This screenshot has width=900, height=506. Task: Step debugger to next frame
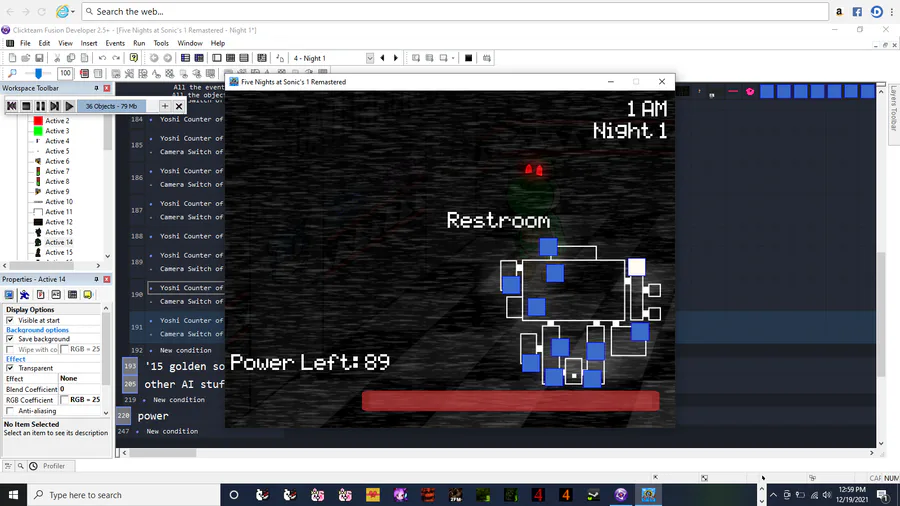point(55,106)
